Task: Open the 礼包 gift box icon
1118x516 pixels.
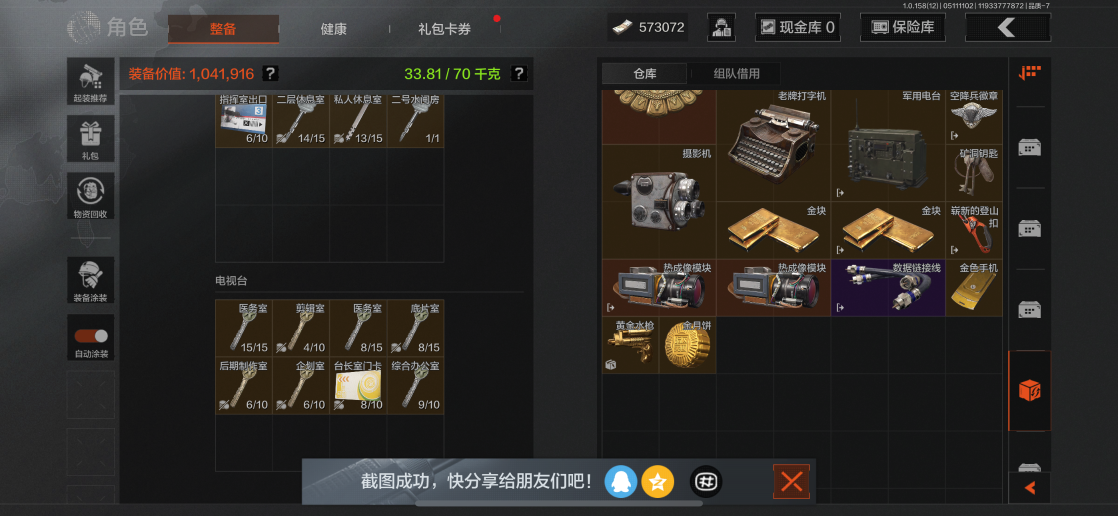Action: click(x=91, y=138)
